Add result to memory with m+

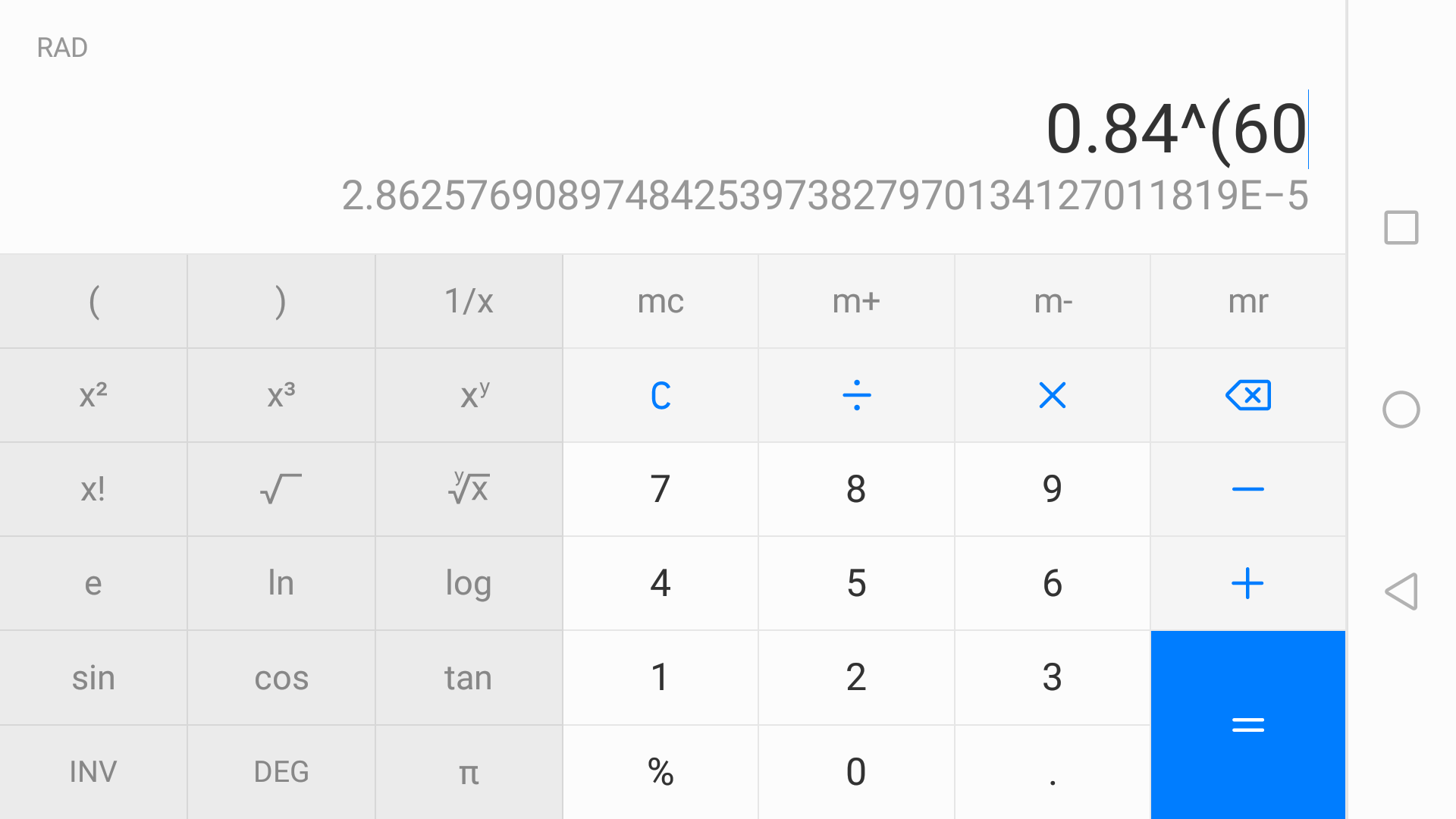[x=856, y=301]
